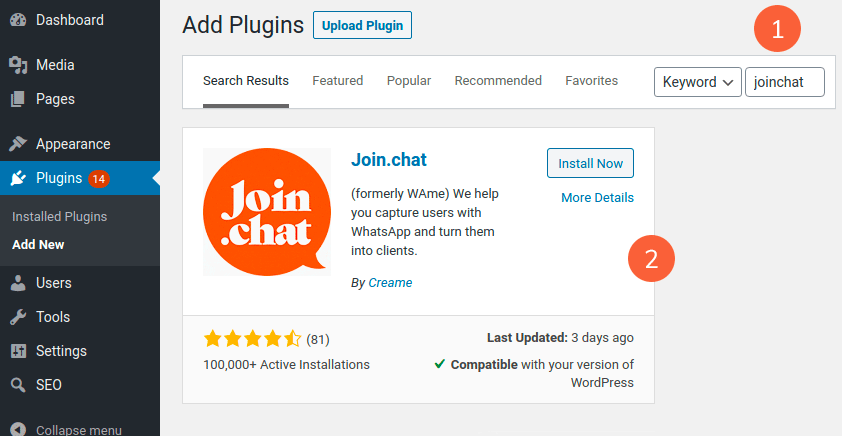Click the Upload Plugin button
This screenshot has height=436, width=842.
(362, 26)
